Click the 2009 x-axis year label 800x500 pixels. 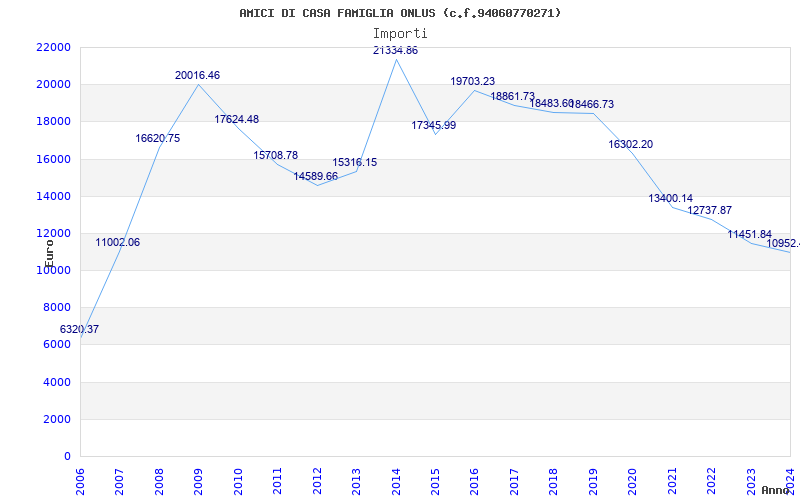[198, 481]
